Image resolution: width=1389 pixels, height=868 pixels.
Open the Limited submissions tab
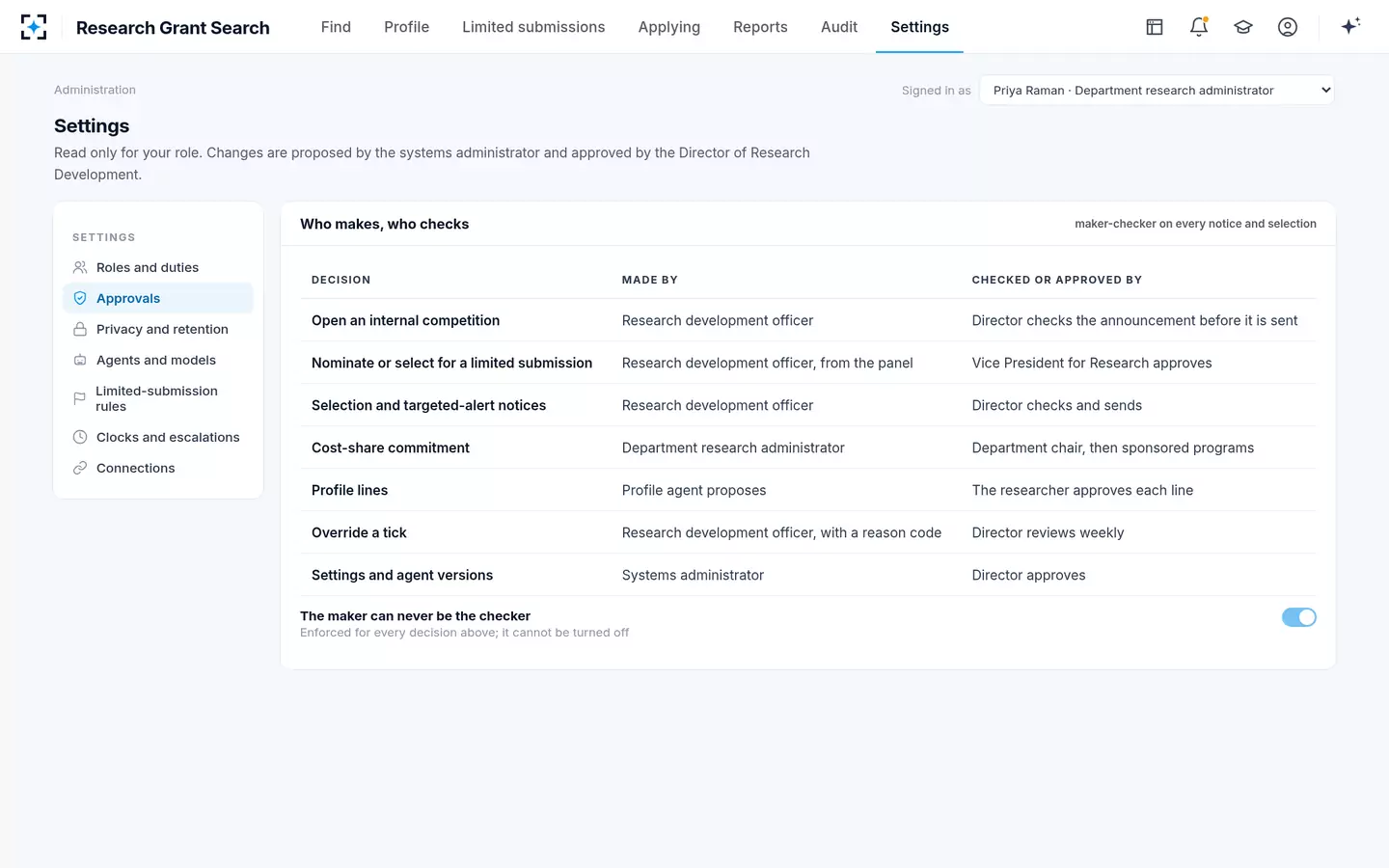[x=533, y=27]
